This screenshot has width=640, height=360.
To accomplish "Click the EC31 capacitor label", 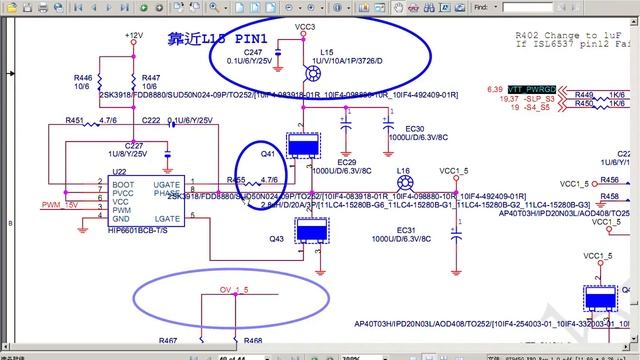I will coord(406,230).
